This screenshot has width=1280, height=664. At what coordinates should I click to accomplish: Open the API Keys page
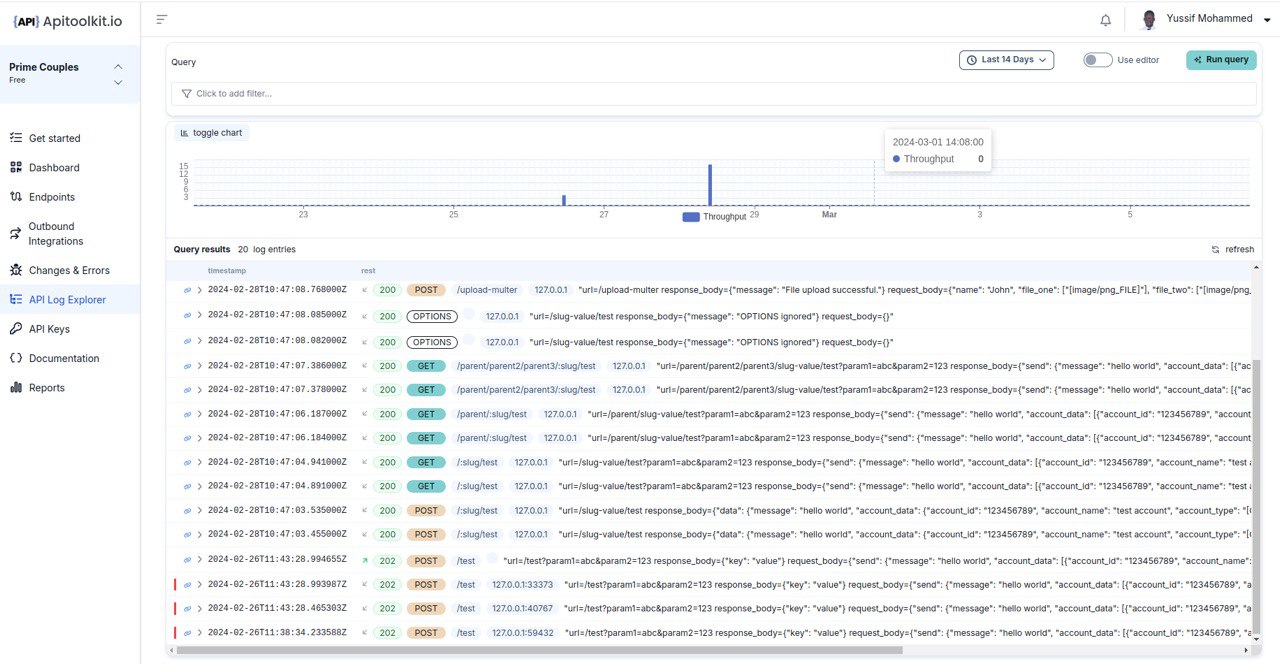click(48, 328)
